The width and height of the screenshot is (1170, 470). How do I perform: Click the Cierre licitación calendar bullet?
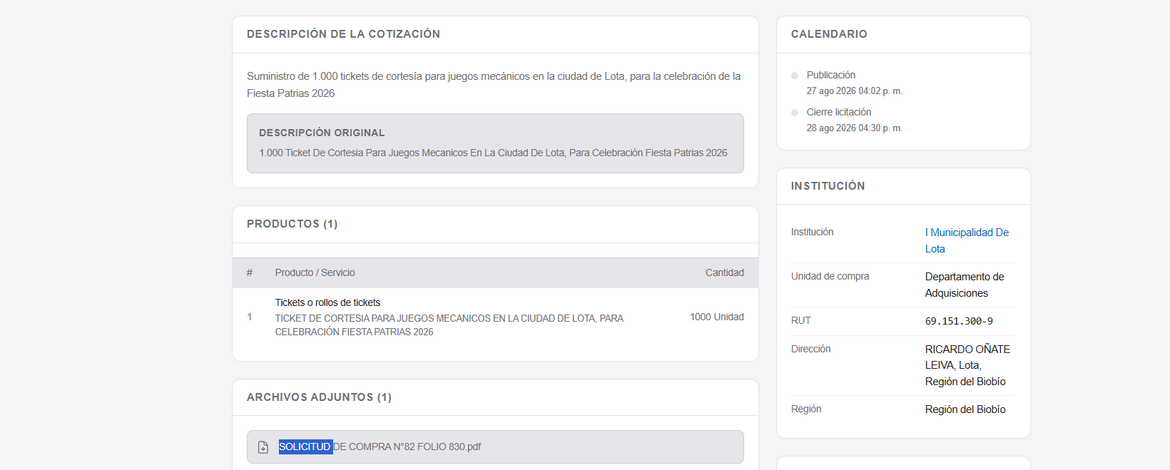(795, 113)
